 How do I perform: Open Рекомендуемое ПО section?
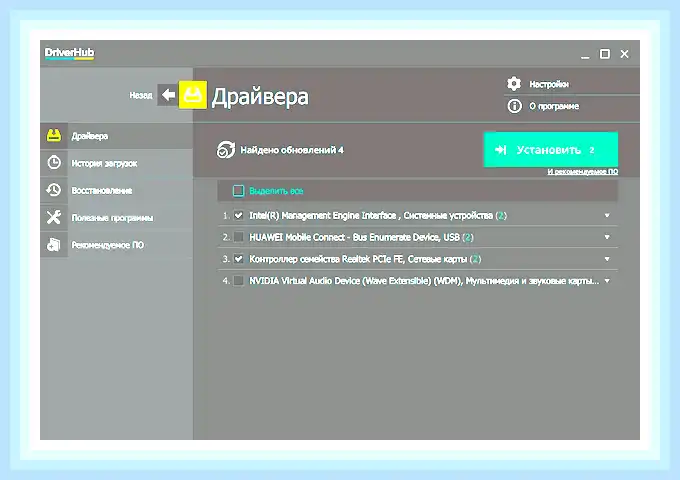[x=116, y=245]
